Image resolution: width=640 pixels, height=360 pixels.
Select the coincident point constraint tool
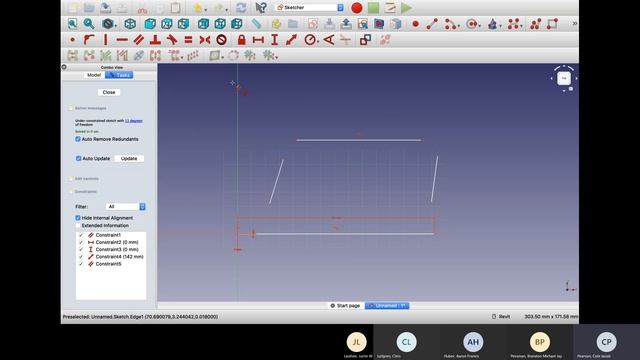[72, 40]
